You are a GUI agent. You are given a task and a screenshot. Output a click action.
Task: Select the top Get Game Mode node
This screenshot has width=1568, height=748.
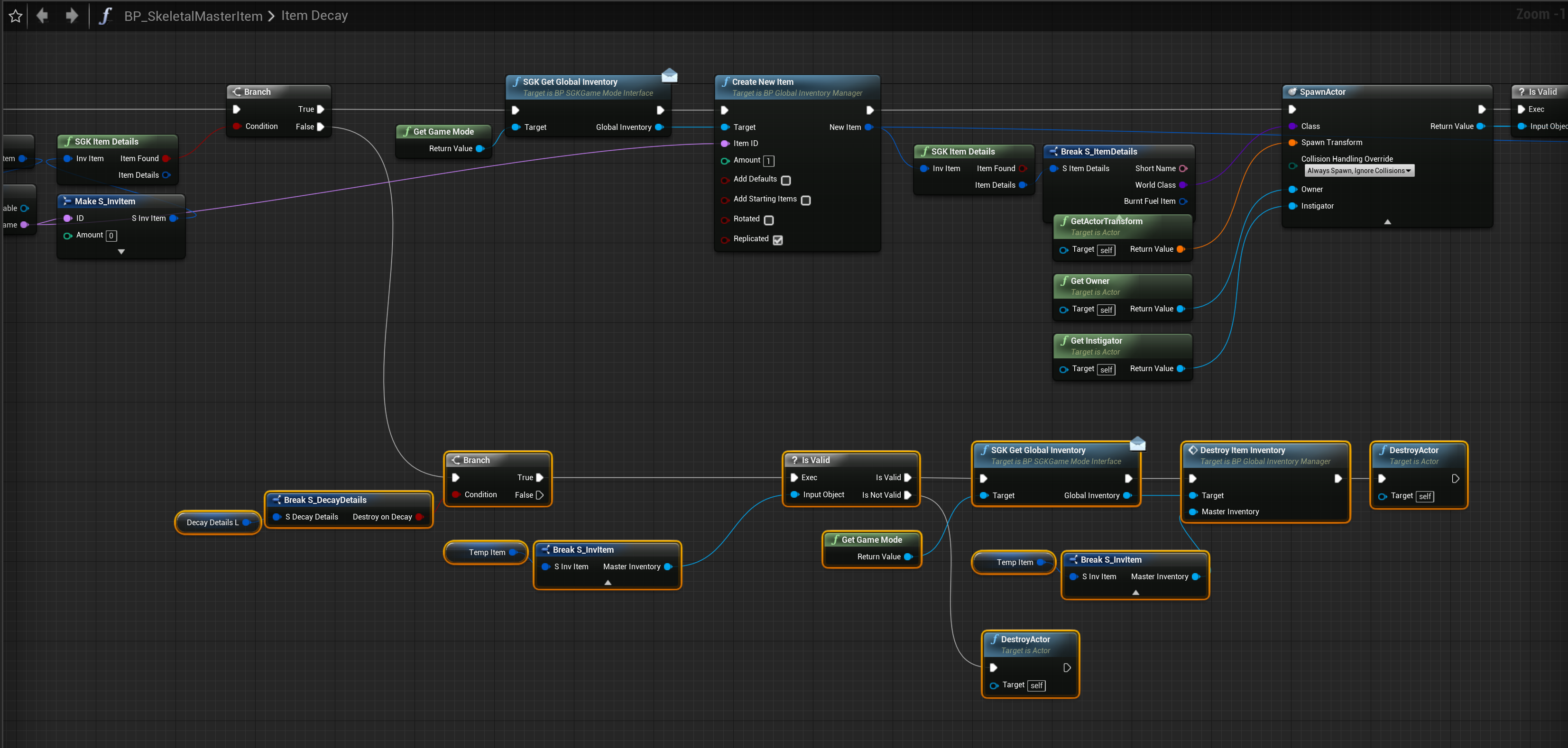click(x=443, y=131)
